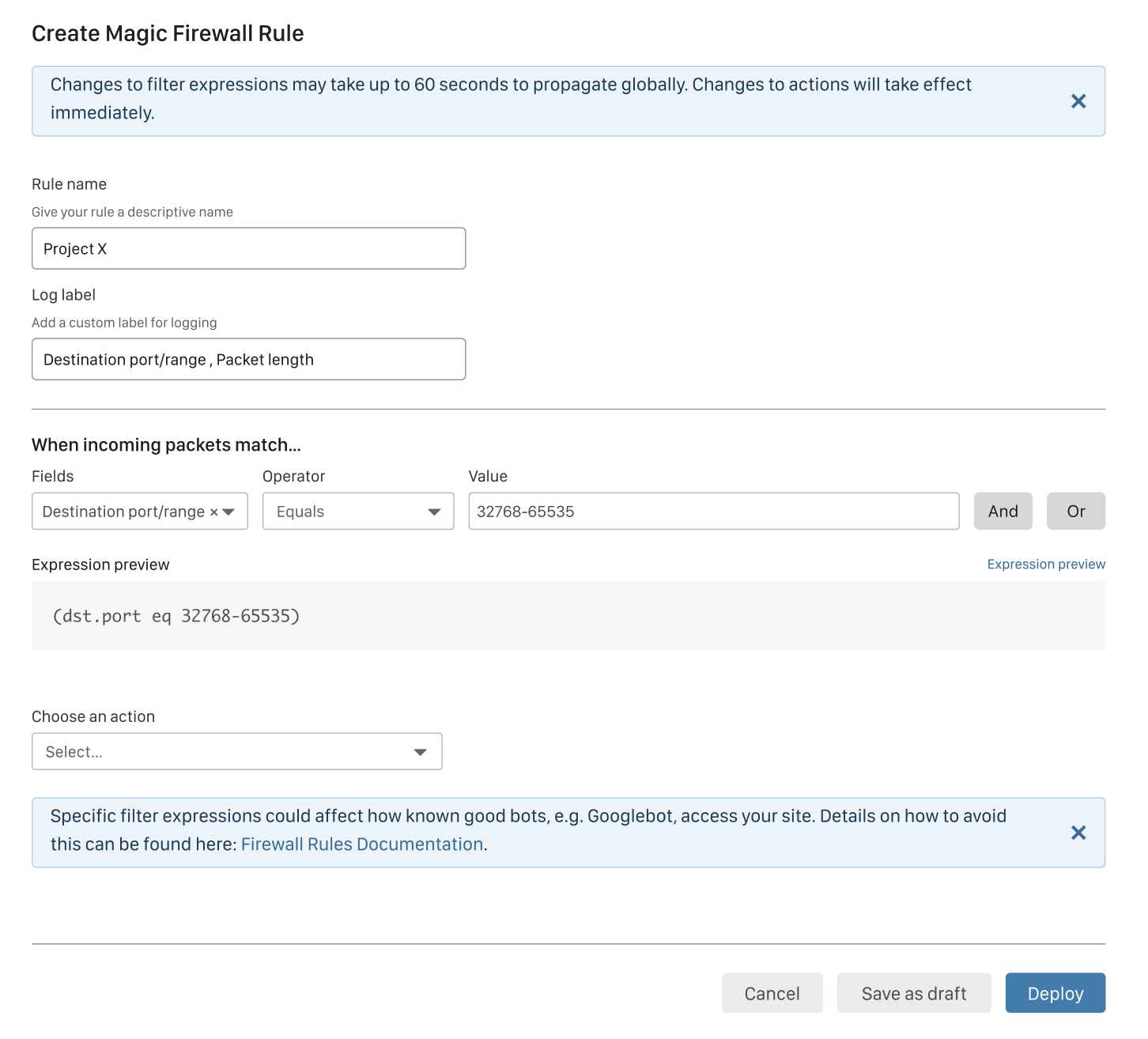Focus the Log label text box
Image resolution: width=1148 pixels, height=1039 pixels.
click(248, 360)
